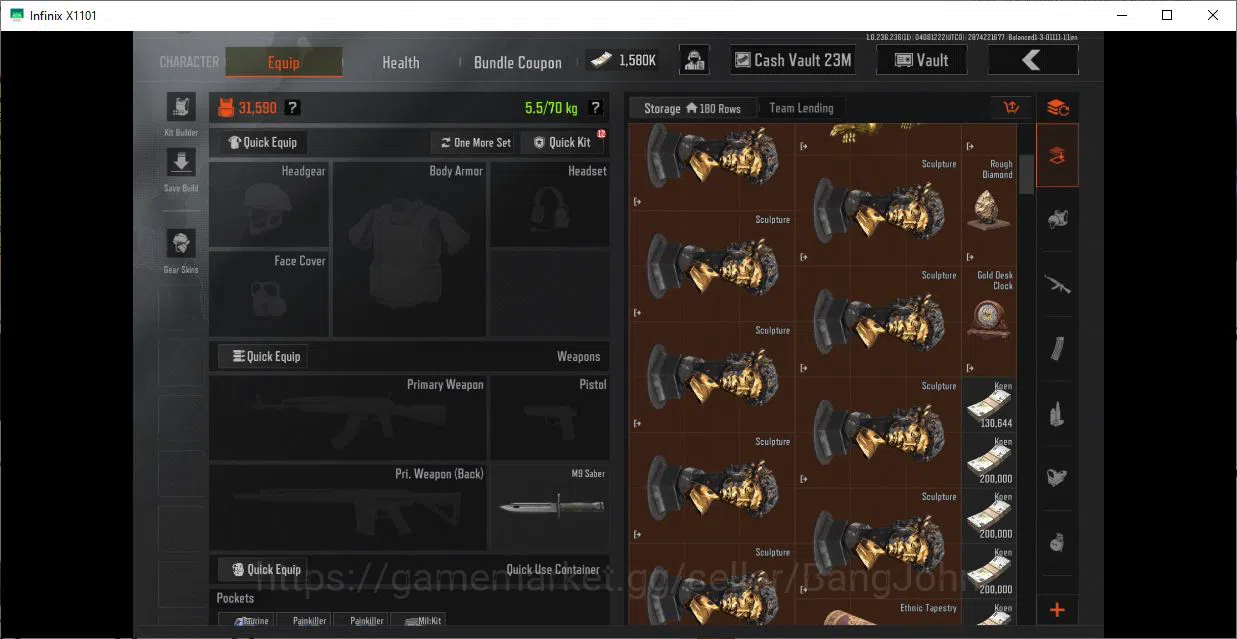This screenshot has width=1237, height=639.
Task: Click the auto-sort storage icon
Action: coord(1011,108)
